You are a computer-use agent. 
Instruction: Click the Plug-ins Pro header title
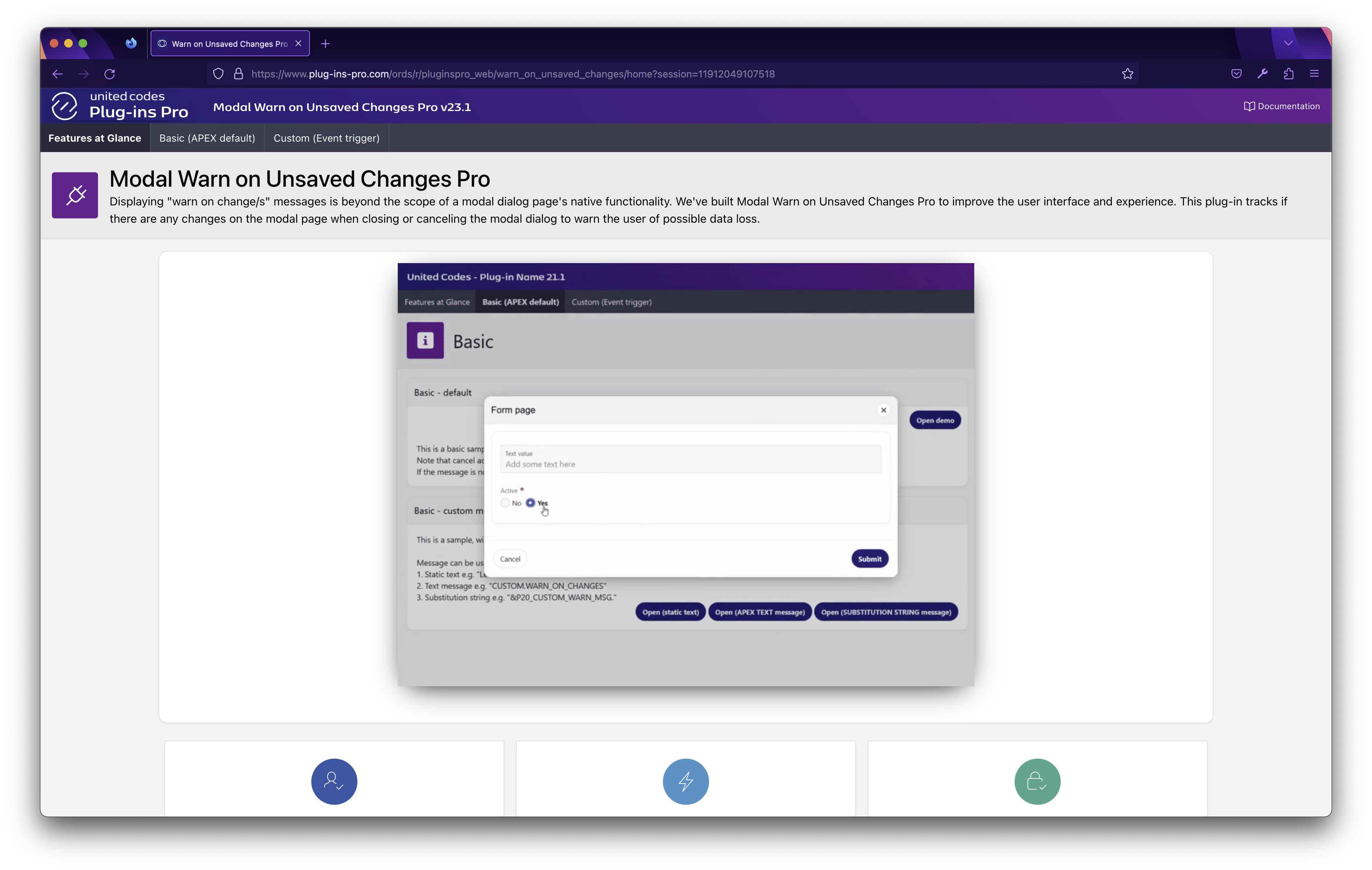point(138,112)
